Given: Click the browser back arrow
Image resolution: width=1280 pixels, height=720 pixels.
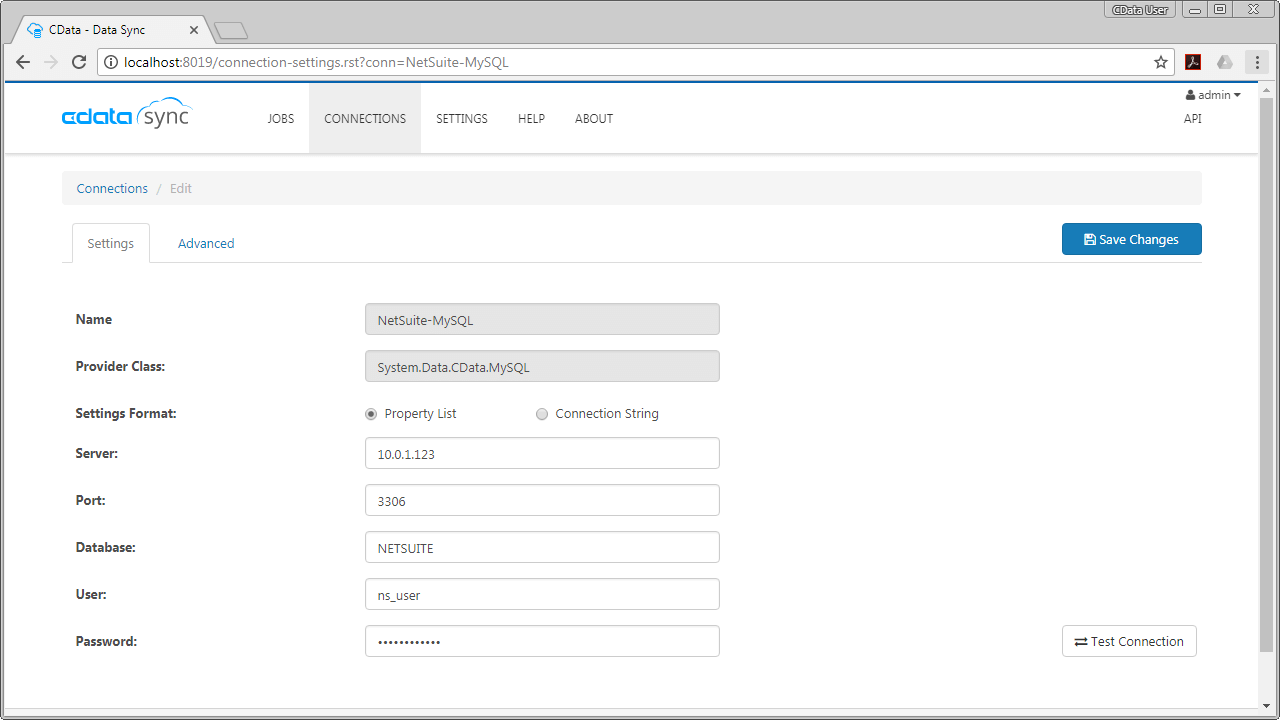Looking at the screenshot, I should coord(23,62).
